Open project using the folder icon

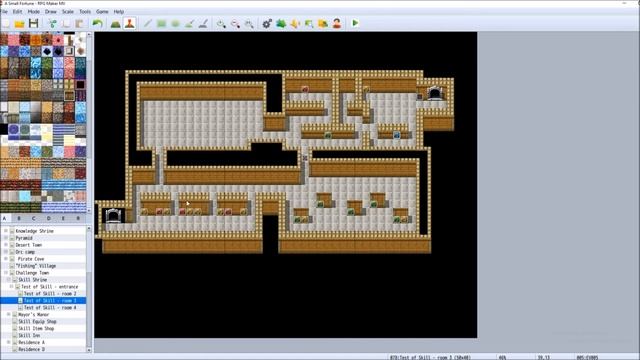[x=19, y=23]
